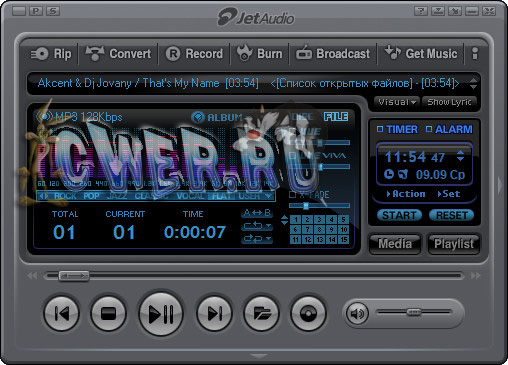Click the previous track button

[62, 313]
